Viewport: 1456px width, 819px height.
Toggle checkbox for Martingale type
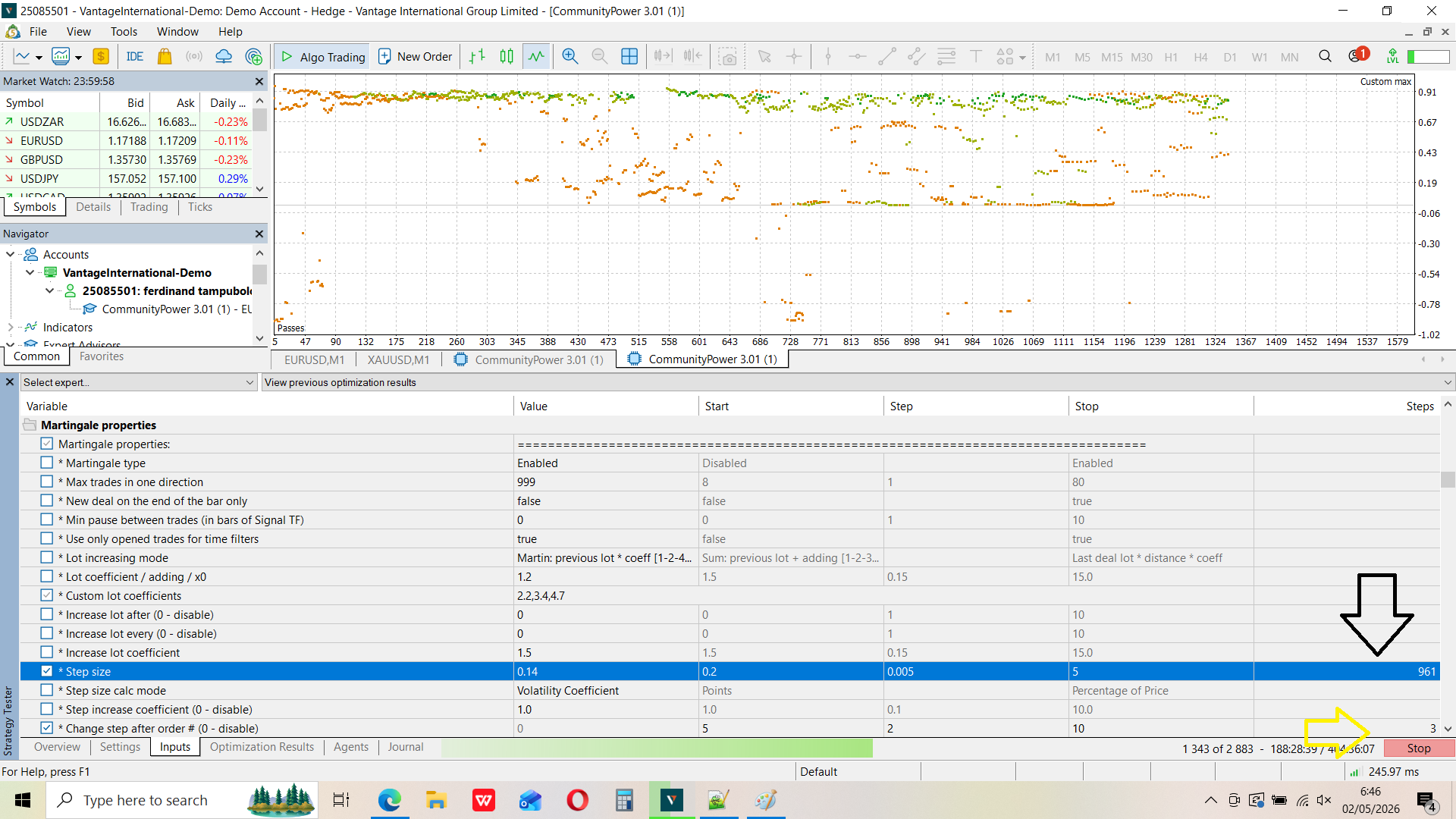tap(47, 463)
